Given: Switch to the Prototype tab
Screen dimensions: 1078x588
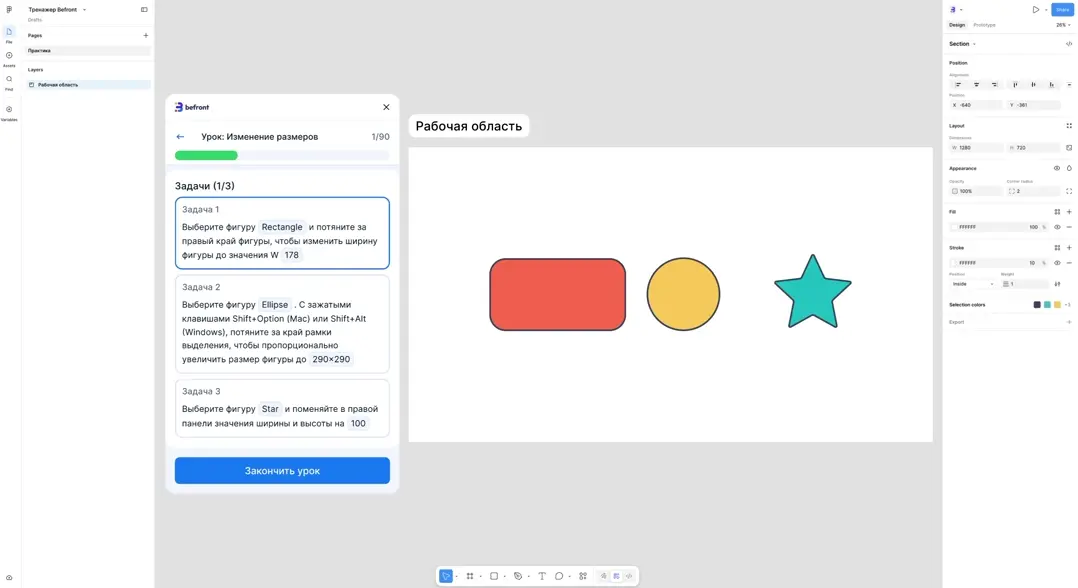Looking at the screenshot, I should (x=984, y=25).
